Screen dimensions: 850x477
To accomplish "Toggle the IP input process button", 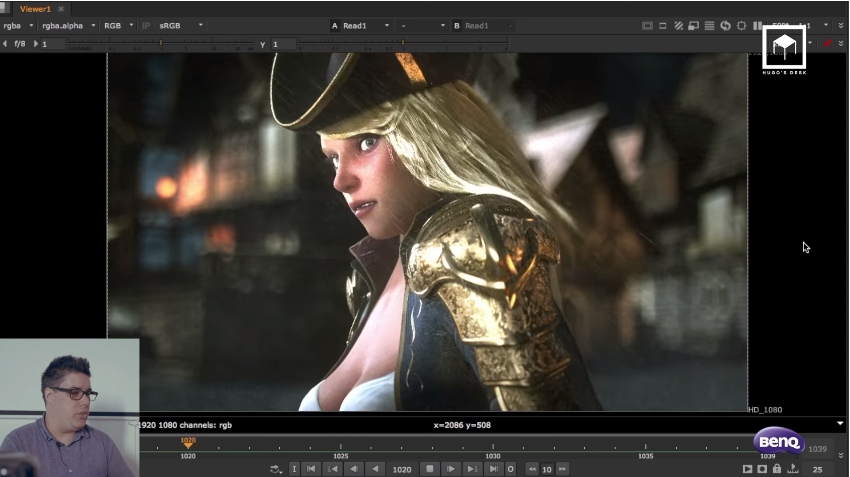I will coord(146,25).
